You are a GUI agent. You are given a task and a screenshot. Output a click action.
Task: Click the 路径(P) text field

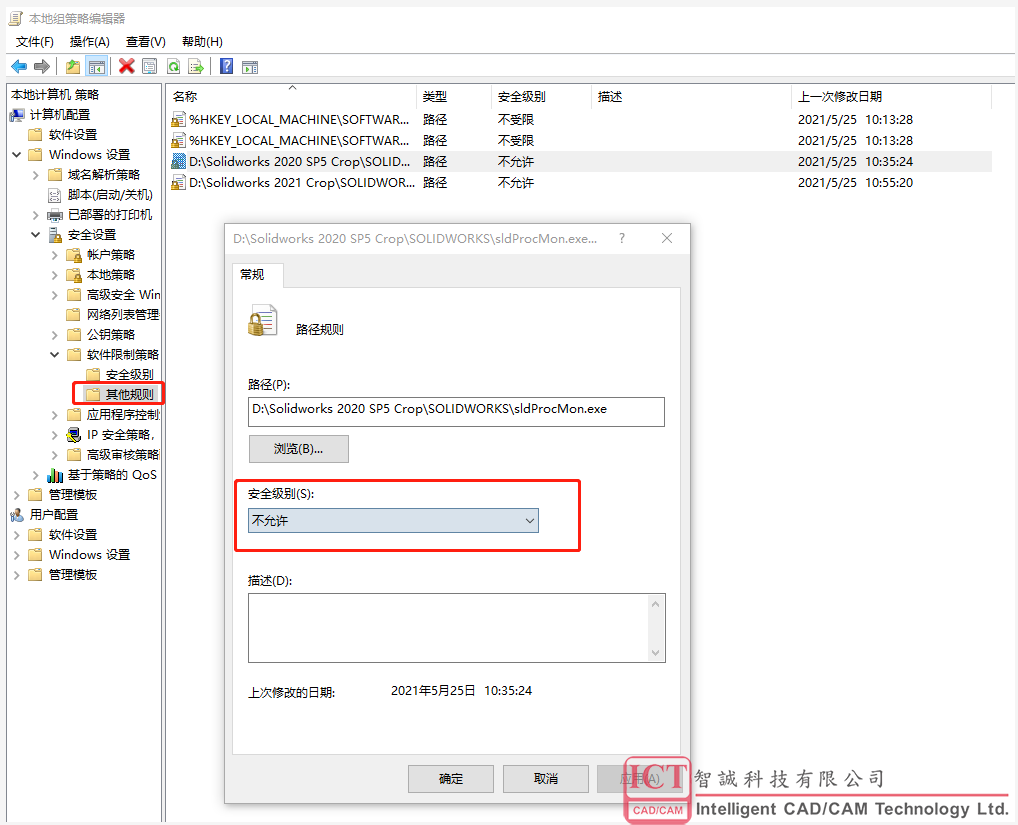coord(456,412)
